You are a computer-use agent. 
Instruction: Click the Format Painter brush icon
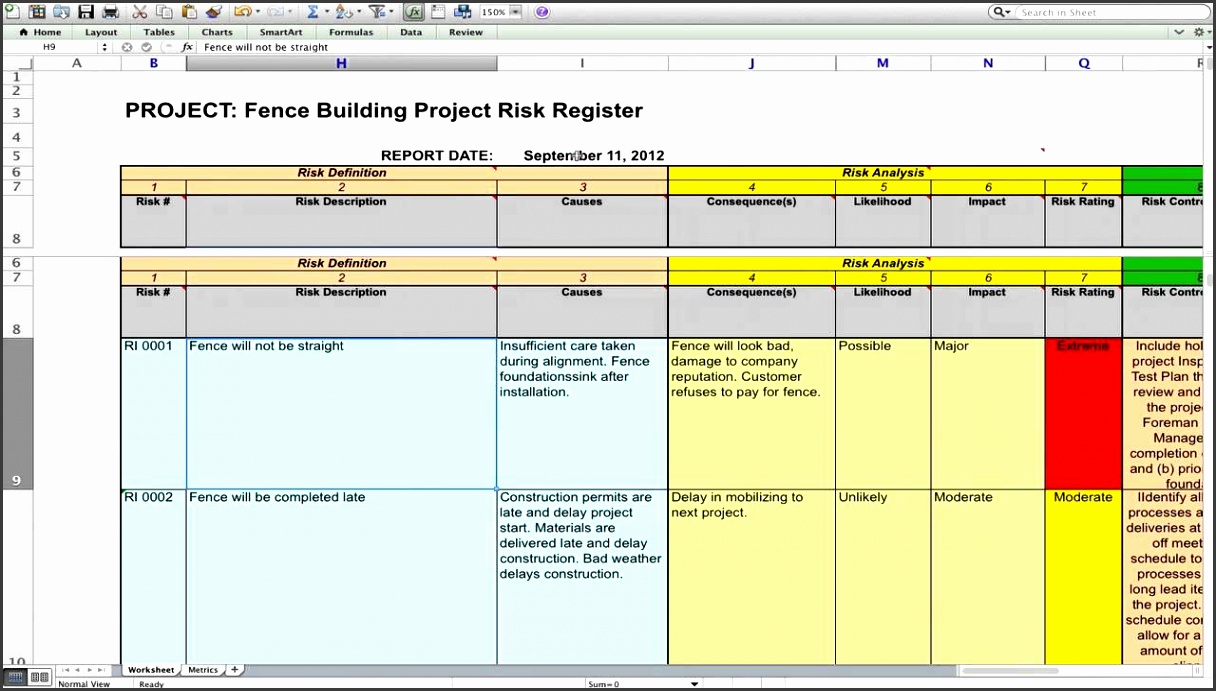[213, 11]
